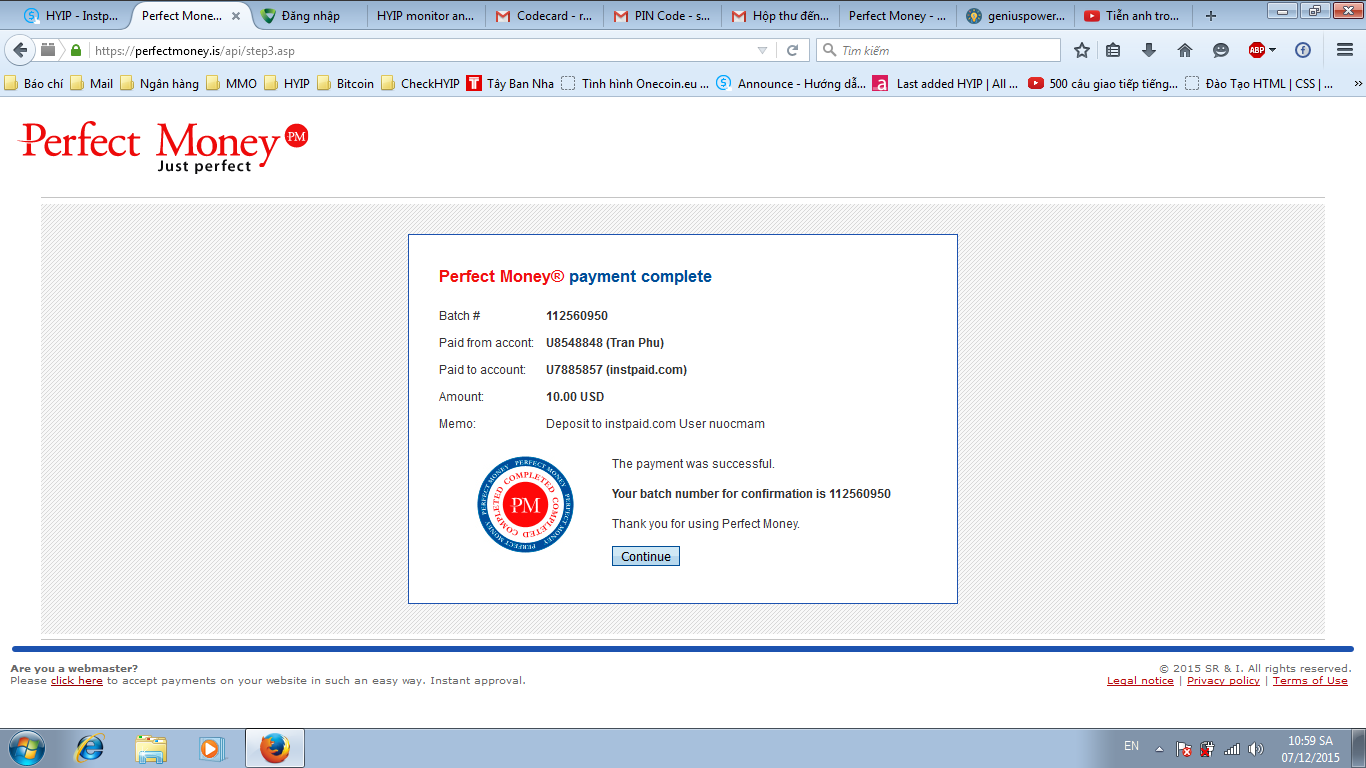Open the Tình hình Onecoin.eu bookmark

pyautogui.click(x=635, y=84)
